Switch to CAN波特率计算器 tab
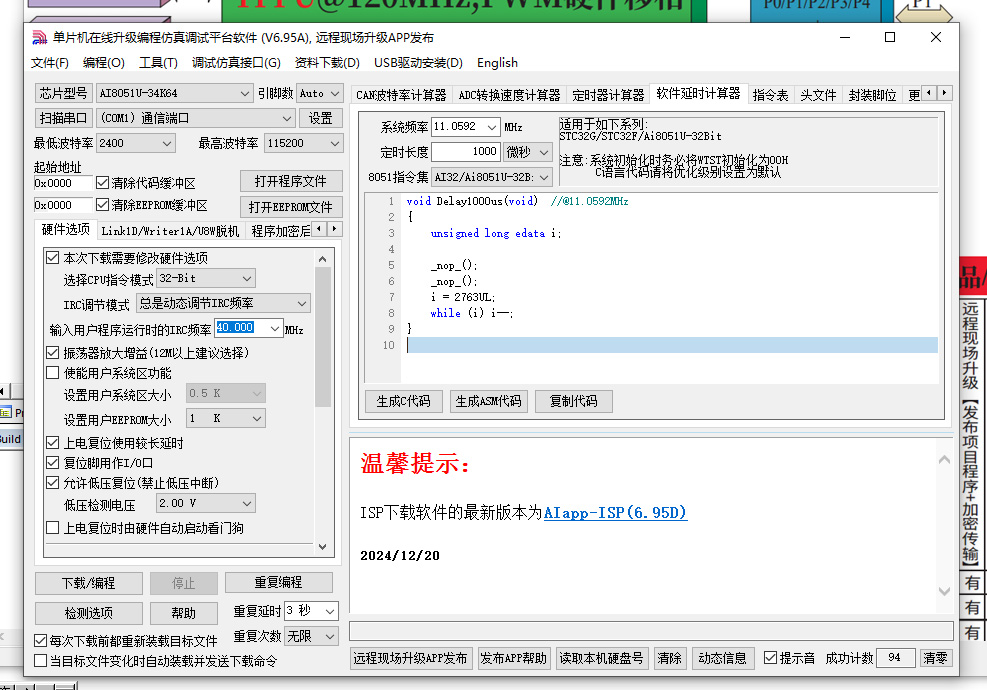 tap(401, 95)
